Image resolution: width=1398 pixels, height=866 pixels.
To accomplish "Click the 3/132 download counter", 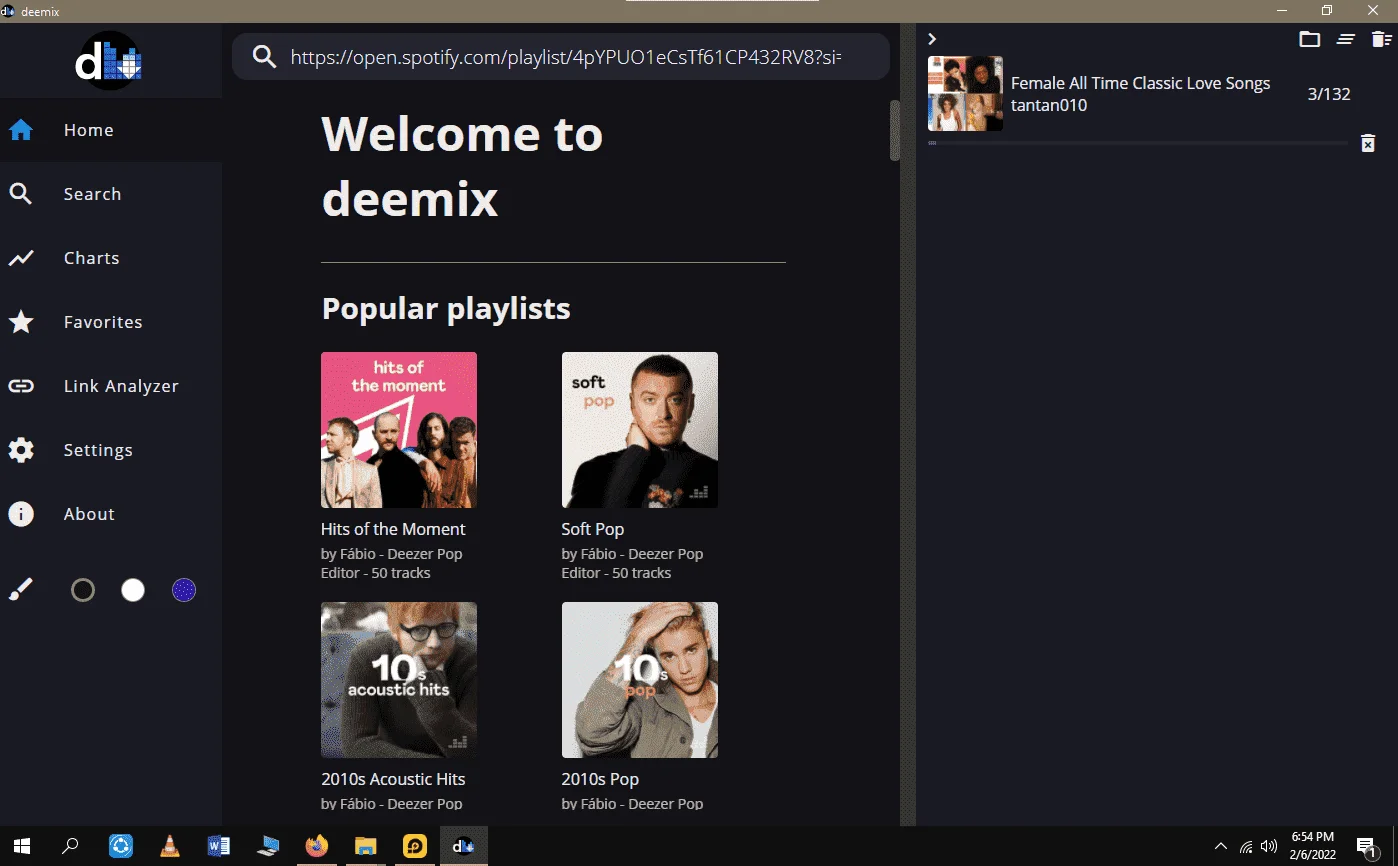I will 1329,94.
